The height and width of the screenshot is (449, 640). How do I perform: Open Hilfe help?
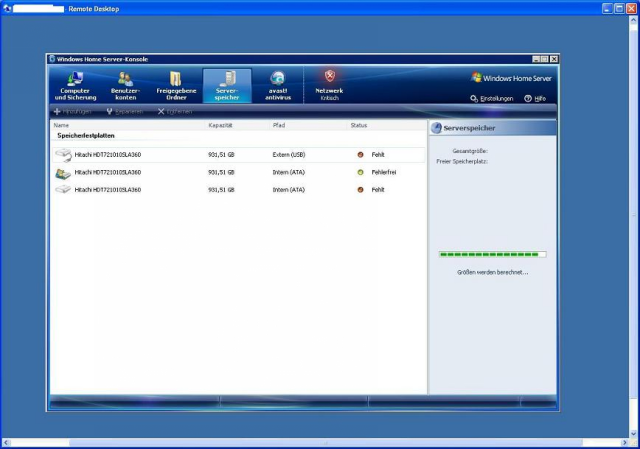click(x=535, y=99)
